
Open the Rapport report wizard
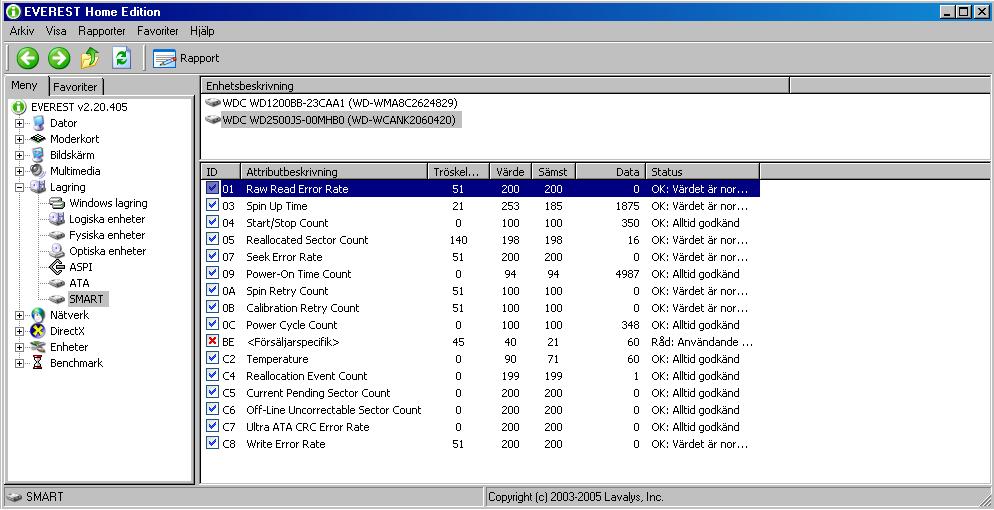(186, 58)
